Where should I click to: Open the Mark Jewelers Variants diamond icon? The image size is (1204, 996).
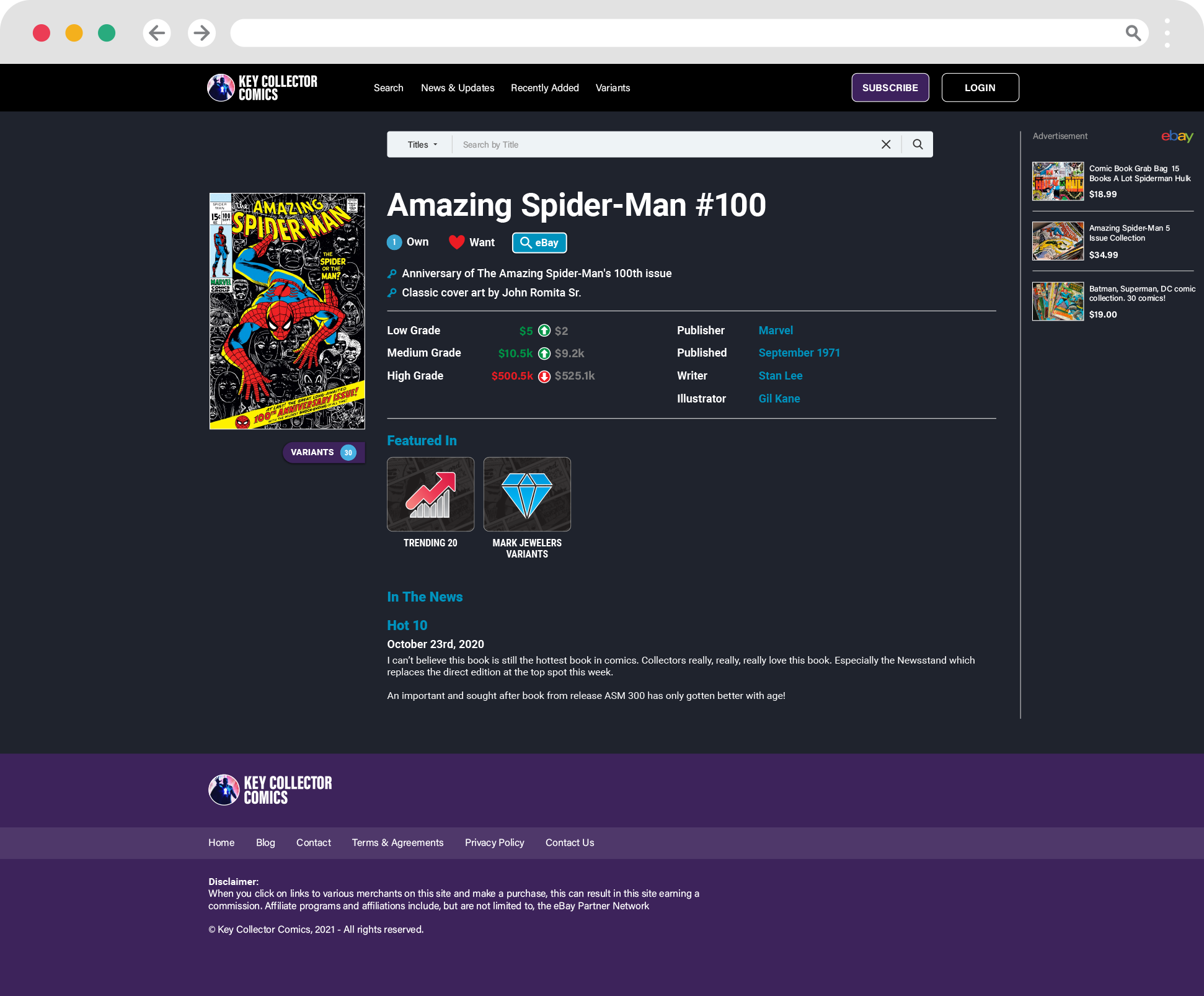tap(527, 494)
